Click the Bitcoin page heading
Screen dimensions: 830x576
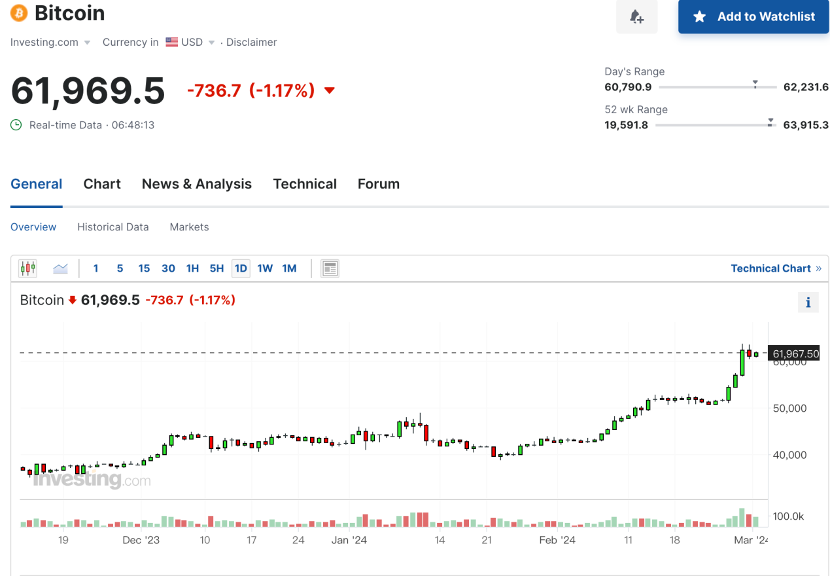[69, 13]
